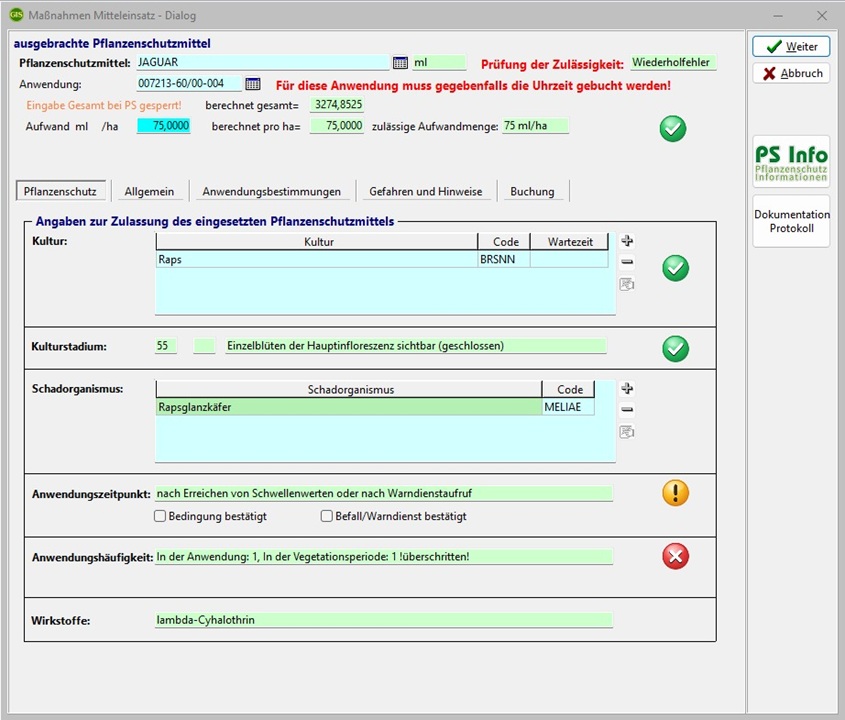This screenshot has height=720, width=845.
Task: Go to the Anwendungsbestimmungen tab
Action: (x=272, y=191)
